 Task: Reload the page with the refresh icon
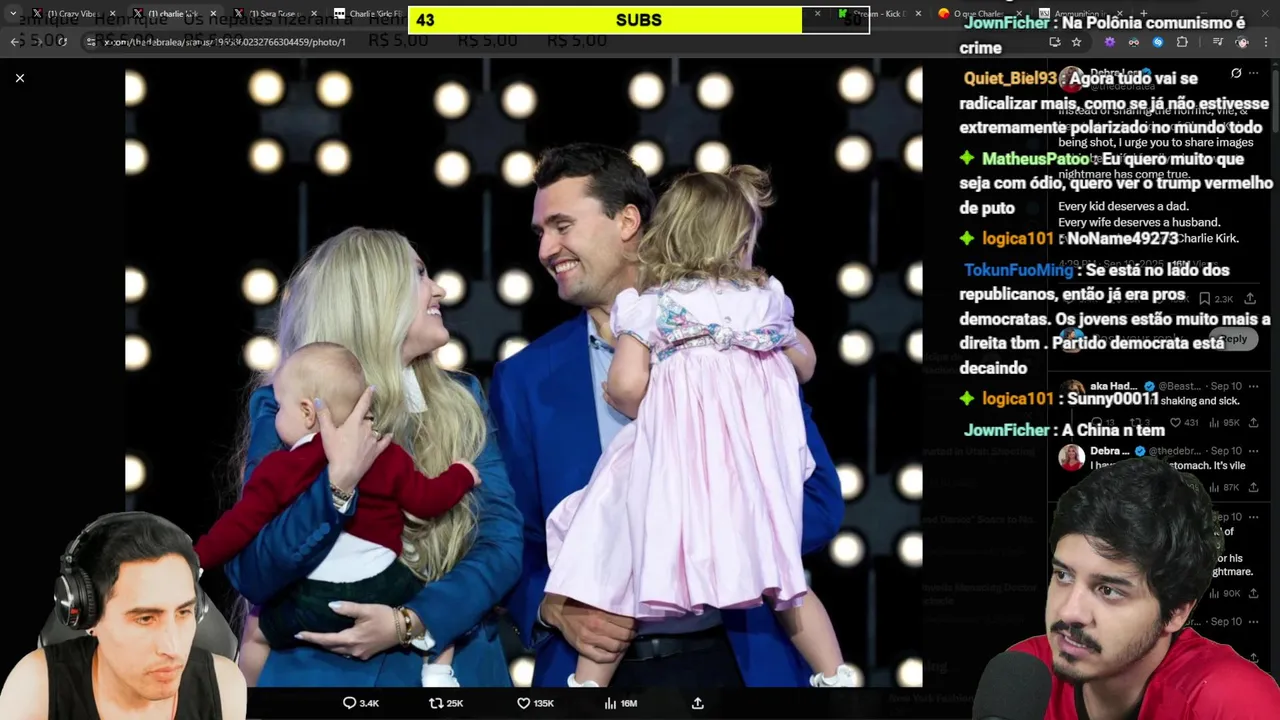pos(62,42)
